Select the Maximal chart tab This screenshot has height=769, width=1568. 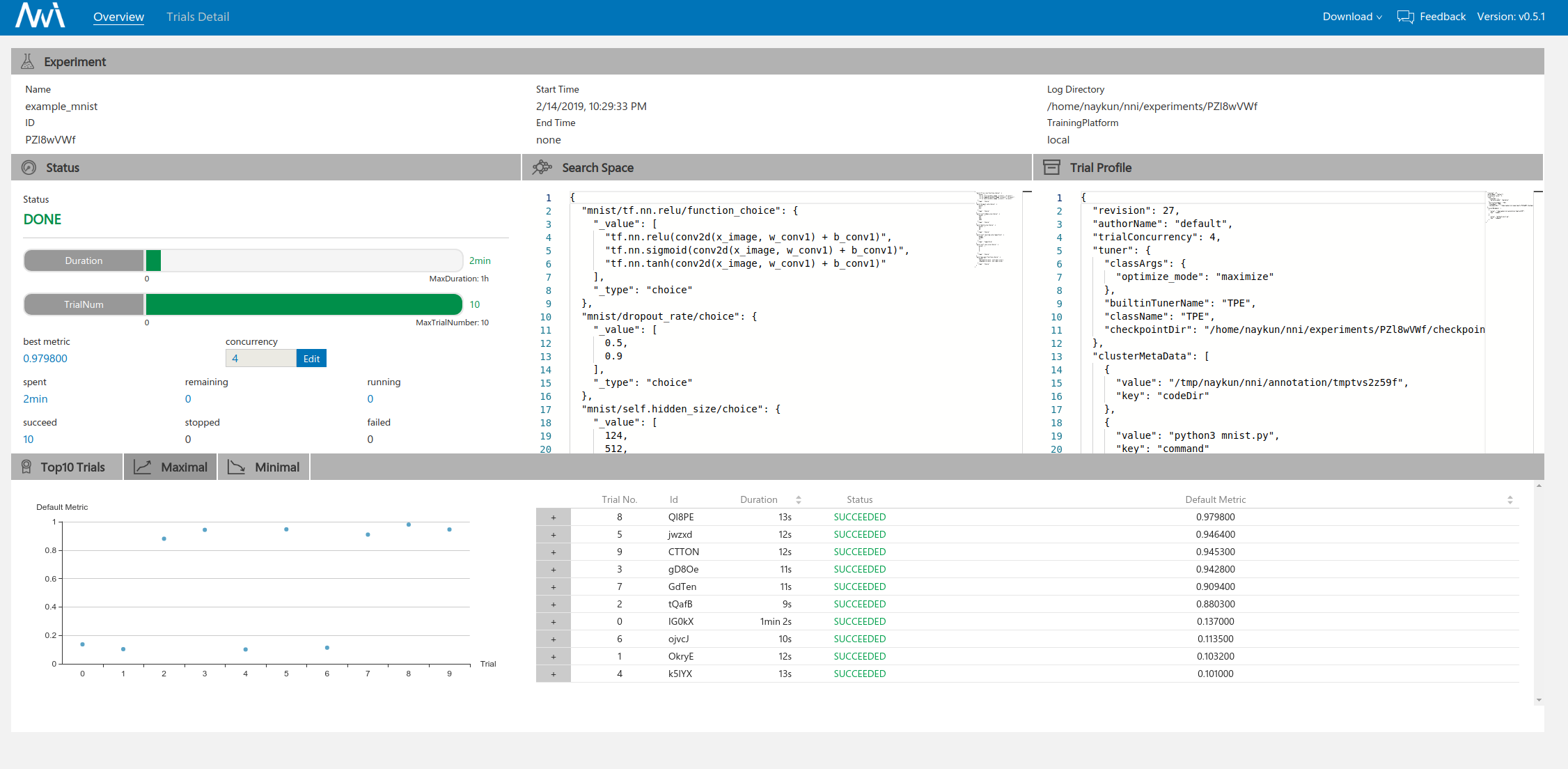(171, 467)
